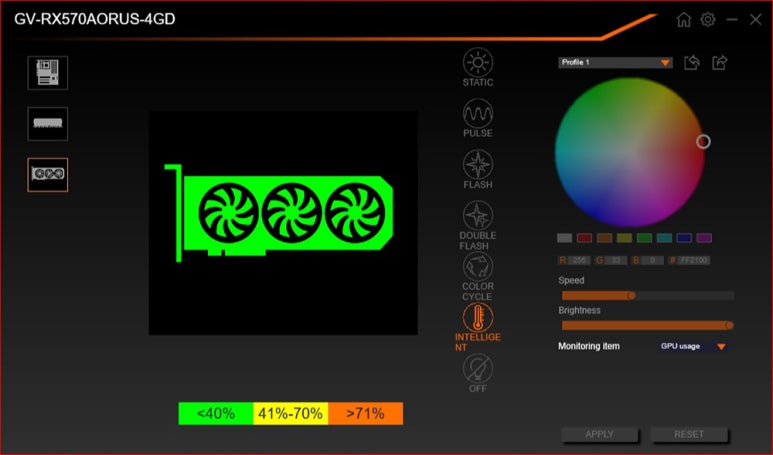The image size is (773, 455).
Task: Select the Intelligent thermometer mode
Action: (477, 318)
